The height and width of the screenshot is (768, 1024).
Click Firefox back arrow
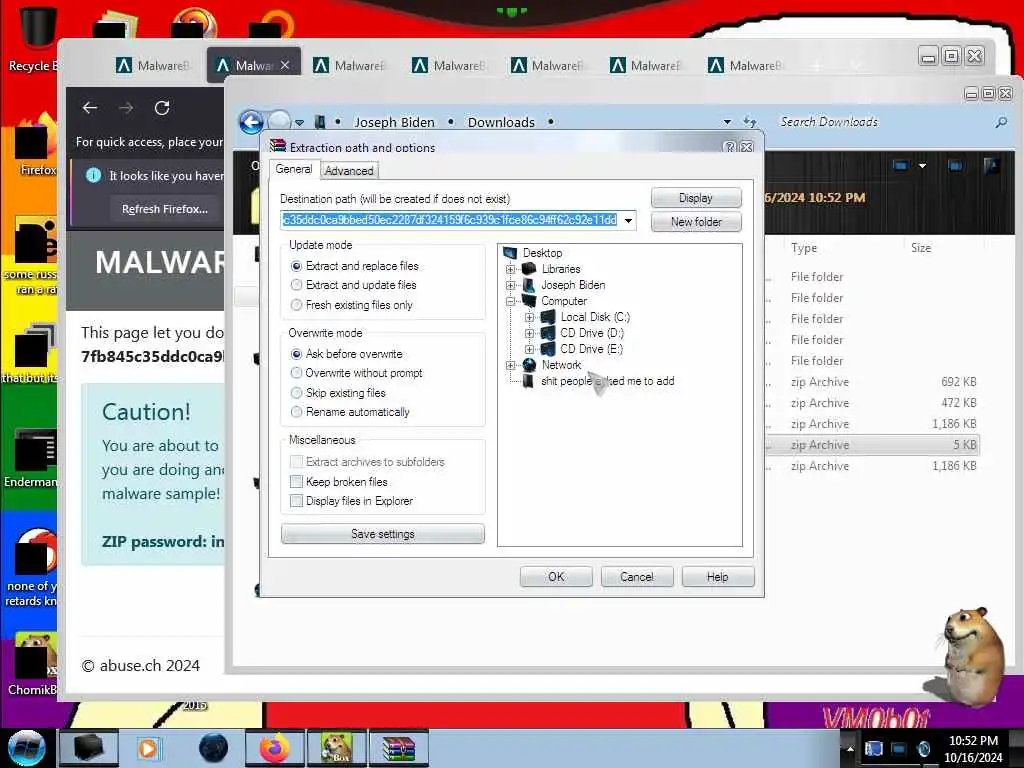point(90,108)
